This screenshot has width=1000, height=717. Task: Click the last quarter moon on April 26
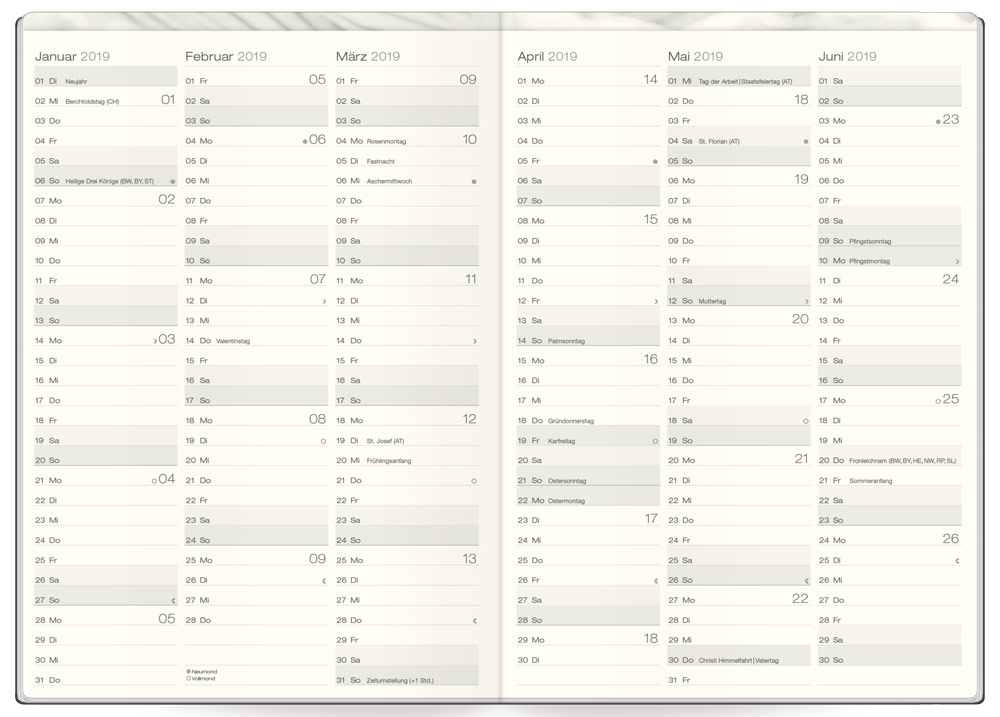click(656, 580)
